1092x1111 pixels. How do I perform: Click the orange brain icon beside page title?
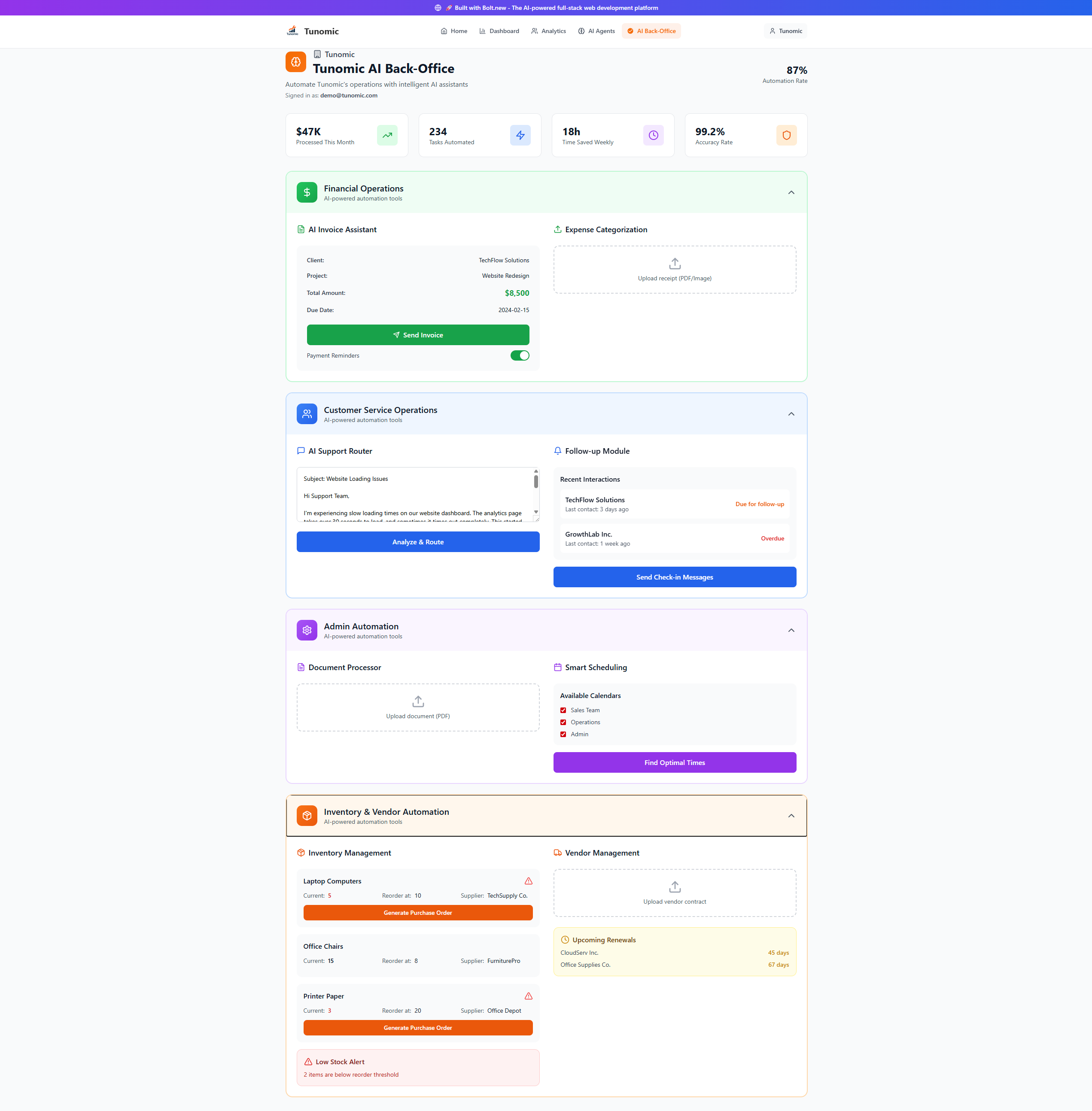click(x=295, y=62)
